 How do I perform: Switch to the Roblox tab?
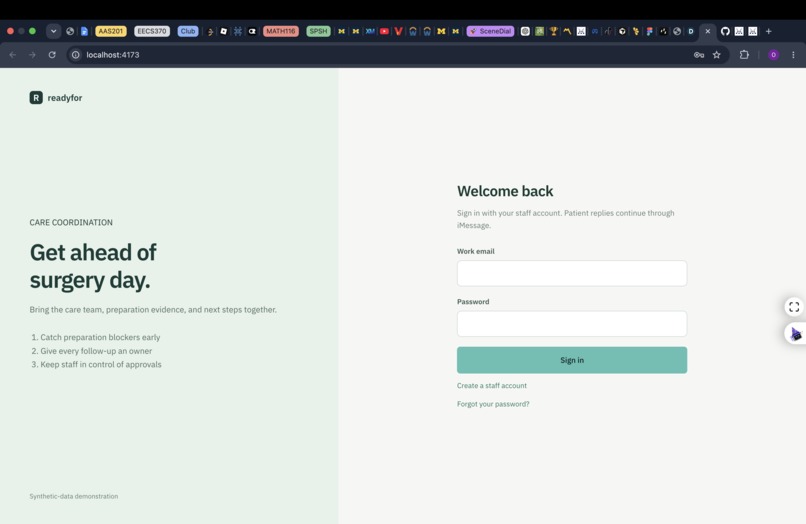224,31
